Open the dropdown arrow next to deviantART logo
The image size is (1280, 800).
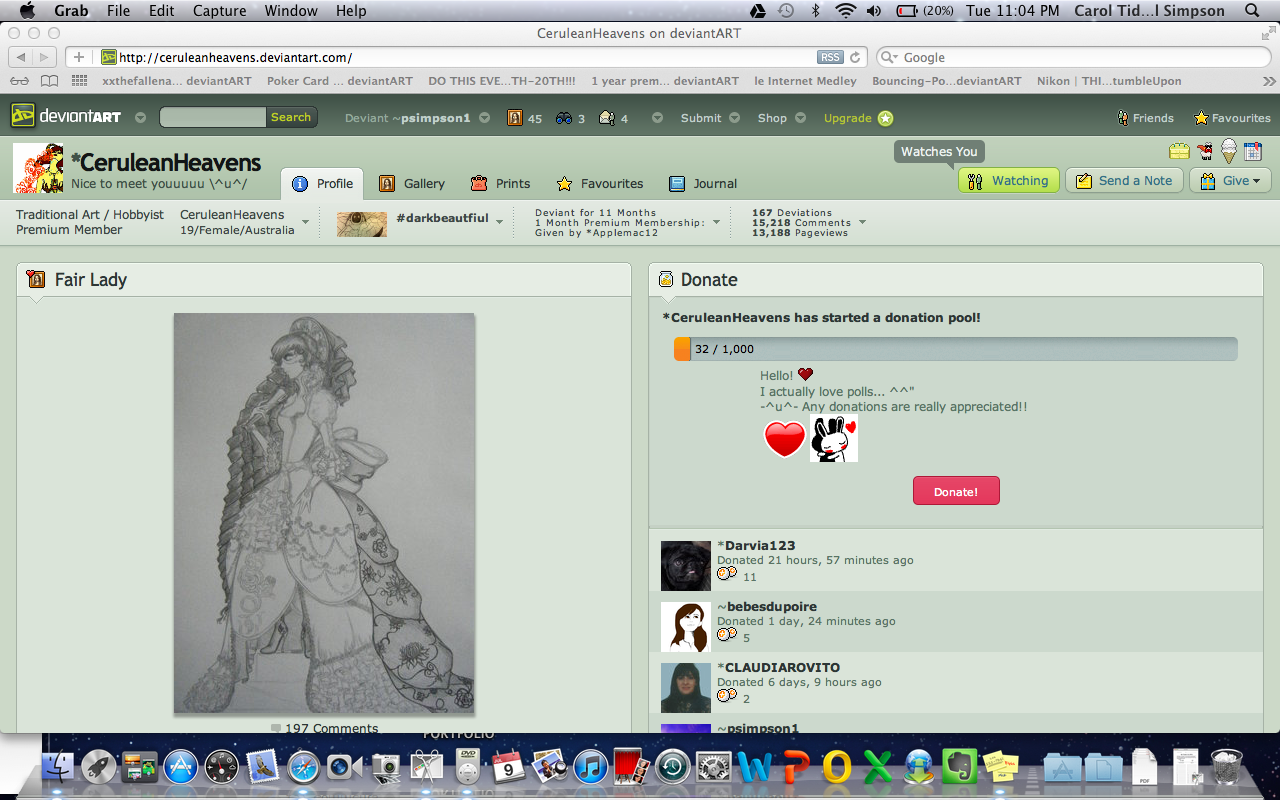click(140, 118)
